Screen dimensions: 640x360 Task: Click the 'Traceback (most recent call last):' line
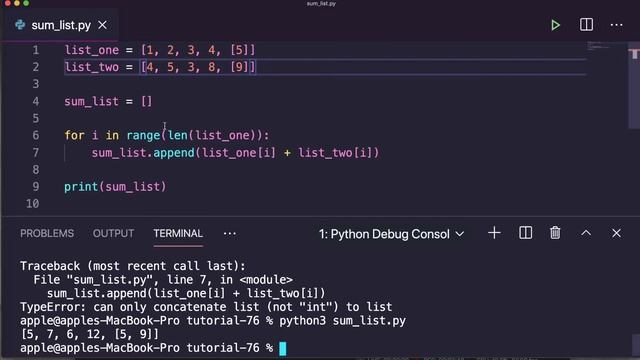tap(133, 266)
